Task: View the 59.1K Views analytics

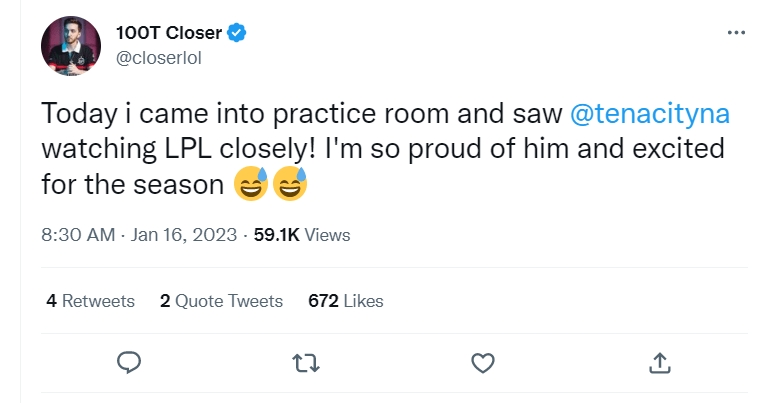Action: (300, 235)
